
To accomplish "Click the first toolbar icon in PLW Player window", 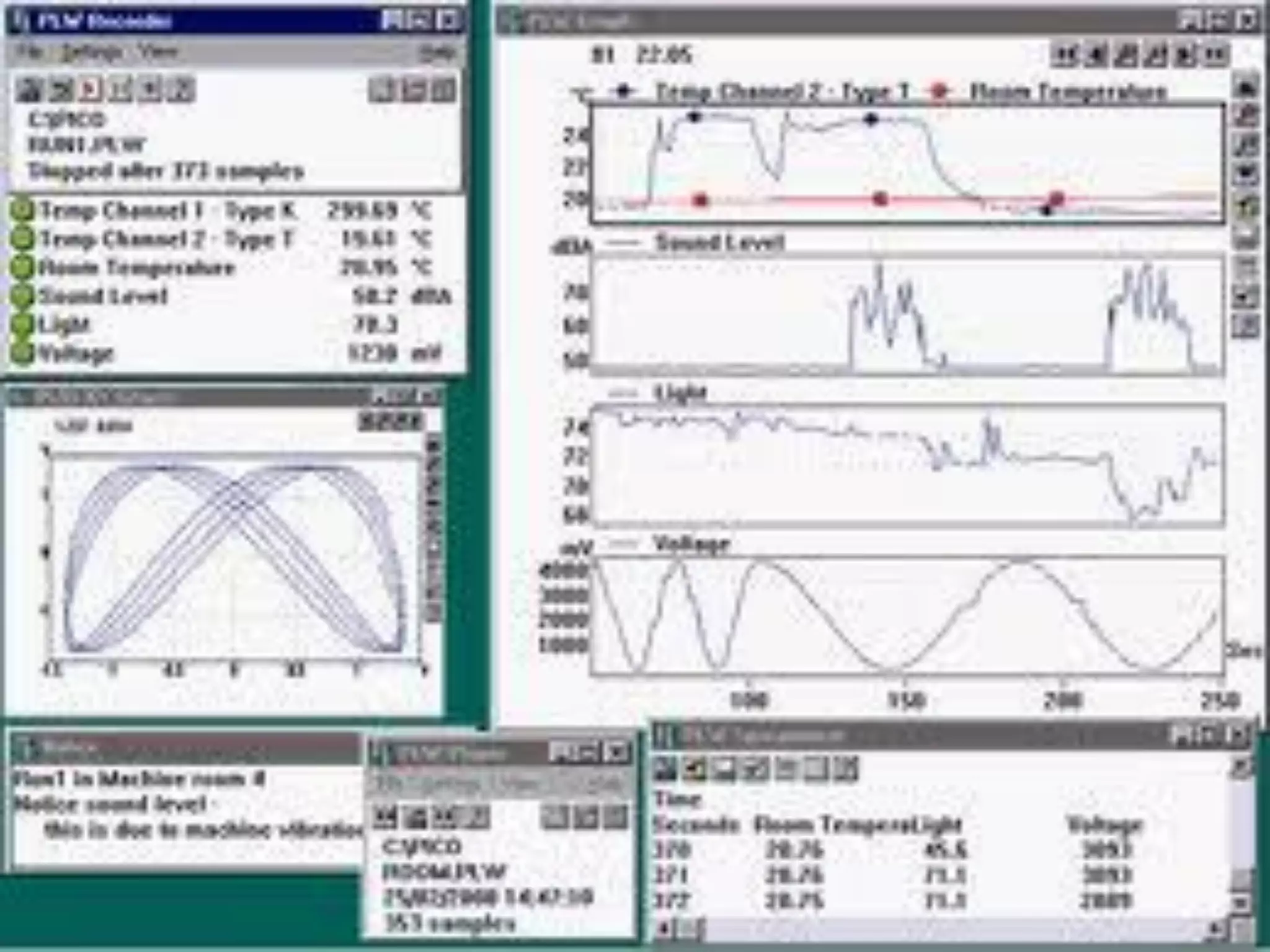I will (385, 818).
